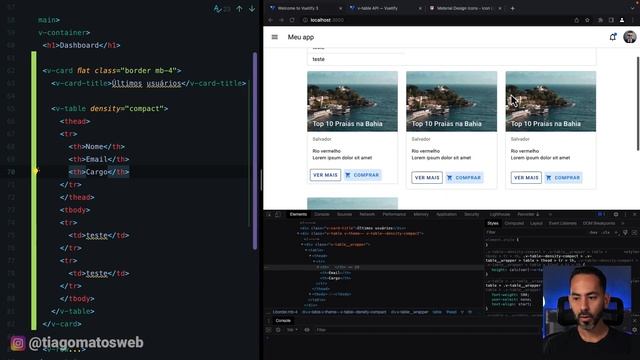The image size is (640, 360).
Task: Click VER MAIS on the second card
Action: pos(427,178)
